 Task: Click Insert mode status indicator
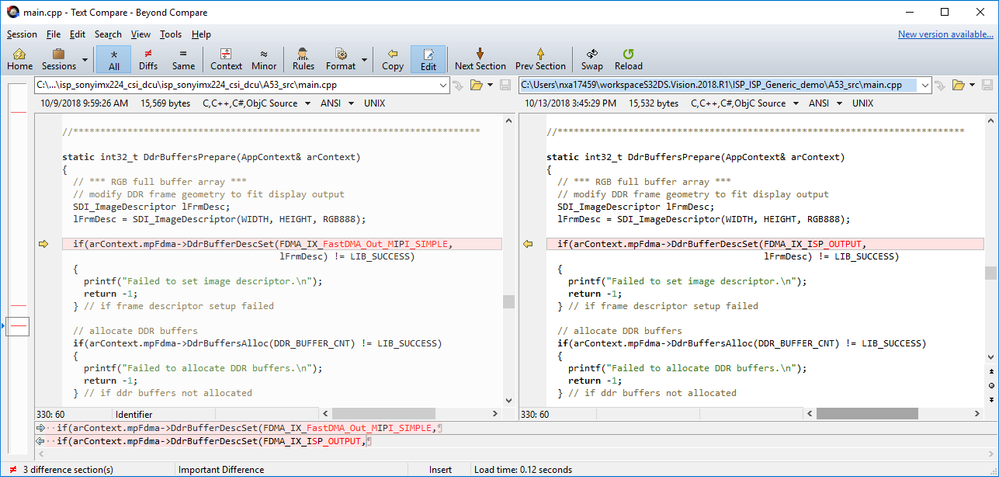[440, 469]
